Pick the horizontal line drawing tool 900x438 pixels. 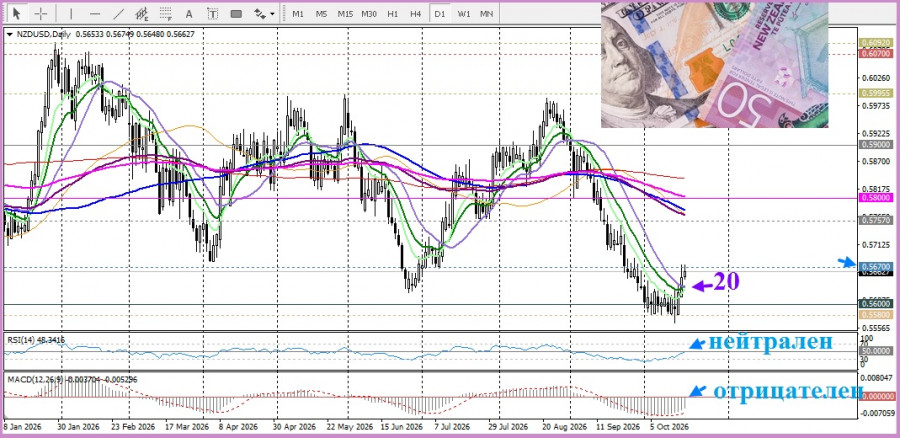pyautogui.click(x=95, y=13)
